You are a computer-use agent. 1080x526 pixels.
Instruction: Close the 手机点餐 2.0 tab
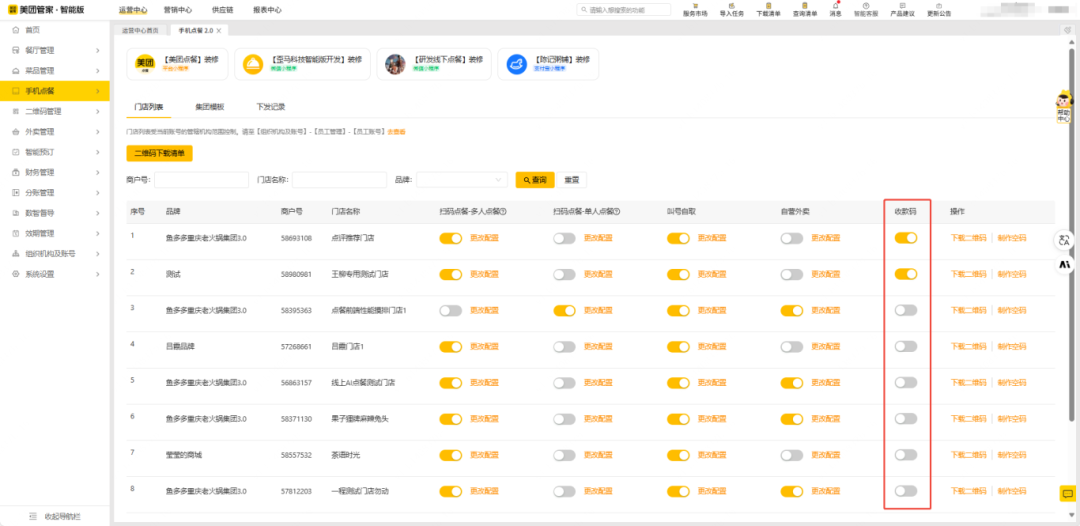218,31
